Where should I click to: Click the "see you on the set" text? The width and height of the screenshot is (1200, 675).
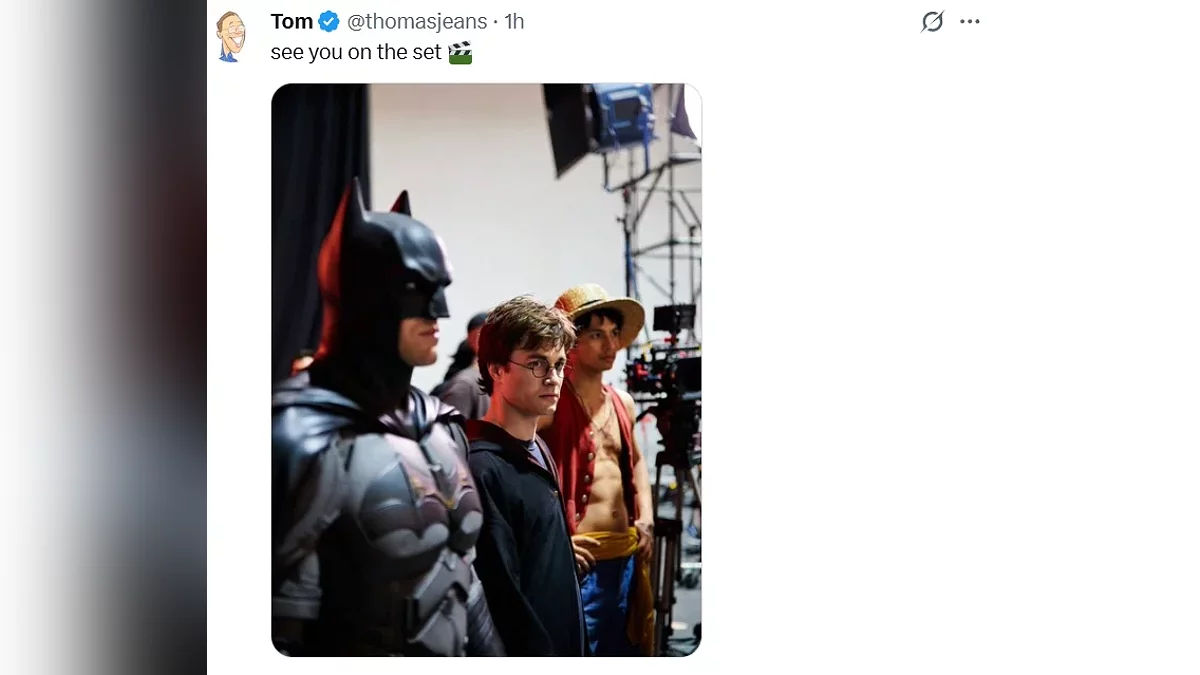click(x=355, y=53)
